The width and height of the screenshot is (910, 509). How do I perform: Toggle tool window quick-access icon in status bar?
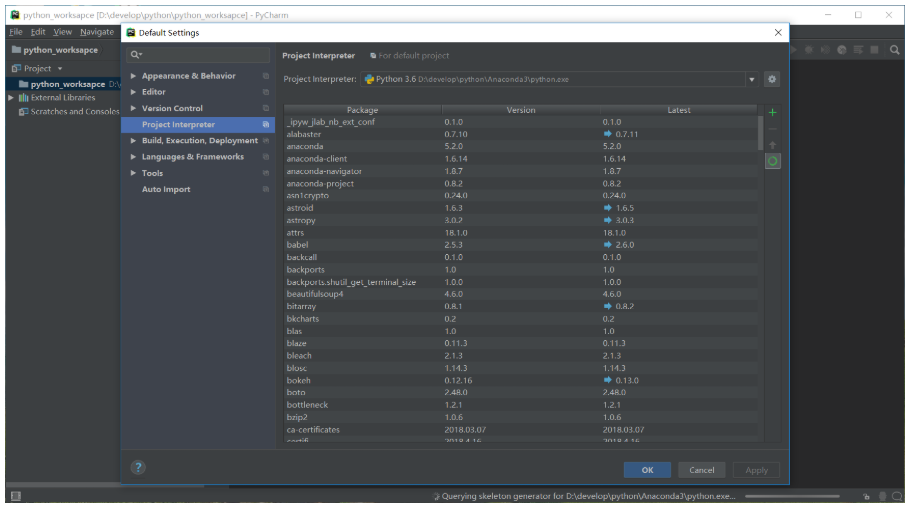(x=16, y=496)
